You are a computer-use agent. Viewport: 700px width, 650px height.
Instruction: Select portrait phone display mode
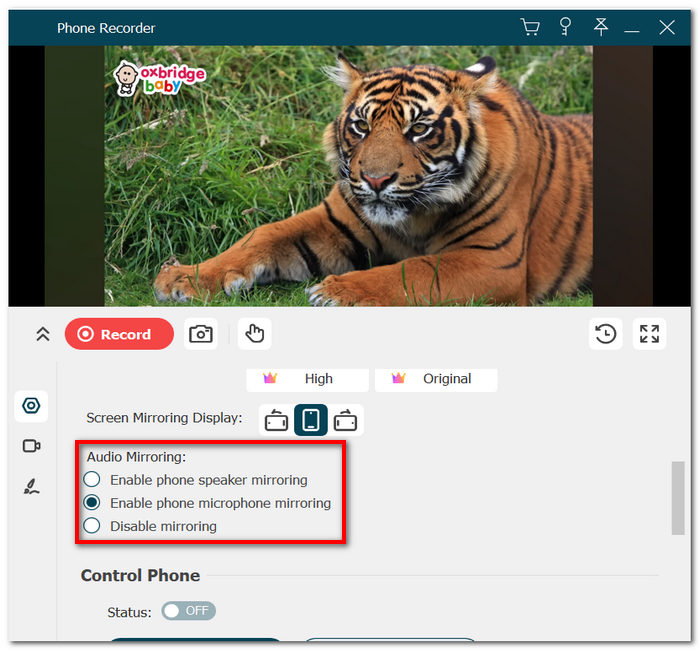pyautogui.click(x=311, y=420)
